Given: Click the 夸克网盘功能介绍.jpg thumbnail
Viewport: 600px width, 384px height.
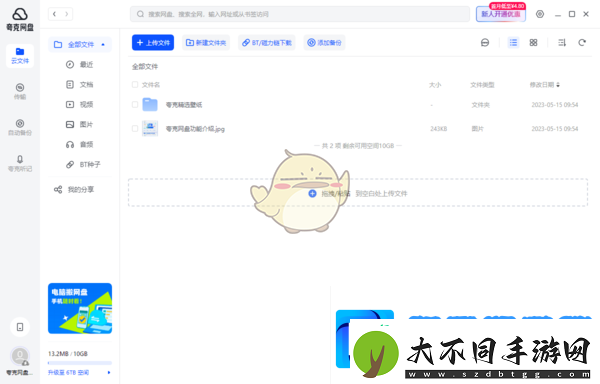Looking at the screenshot, I should click(150, 129).
